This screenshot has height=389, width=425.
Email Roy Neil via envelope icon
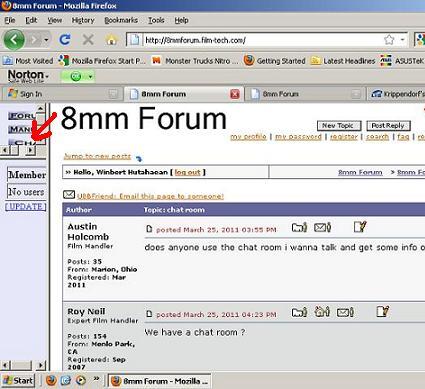(345, 312)
